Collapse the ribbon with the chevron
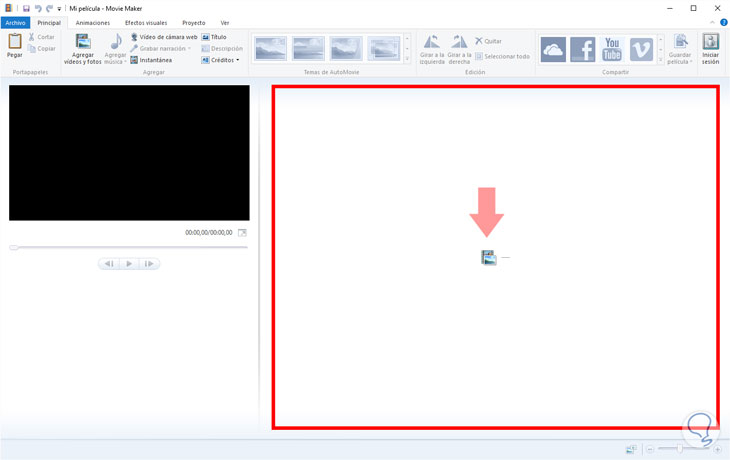The width and height of the screenshot is (730, 460). 712,22
